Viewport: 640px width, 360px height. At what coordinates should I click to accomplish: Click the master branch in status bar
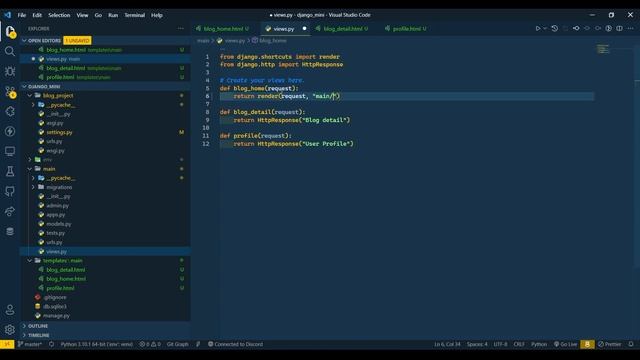click(x=30, y=344)
